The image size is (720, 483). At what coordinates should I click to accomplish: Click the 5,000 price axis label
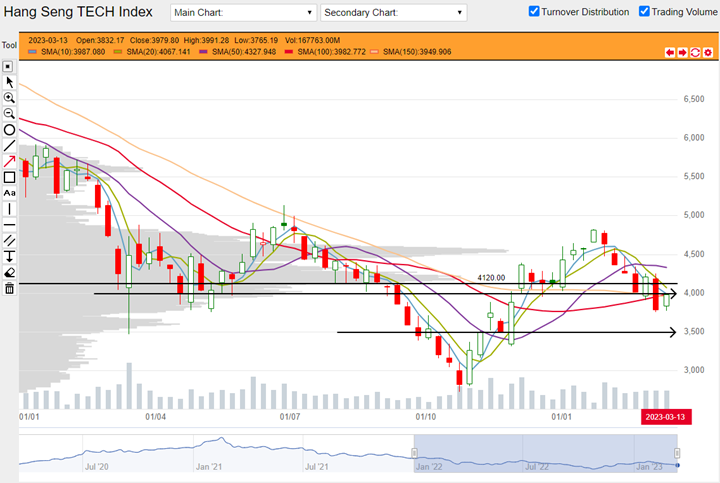(x=693, y=215)
